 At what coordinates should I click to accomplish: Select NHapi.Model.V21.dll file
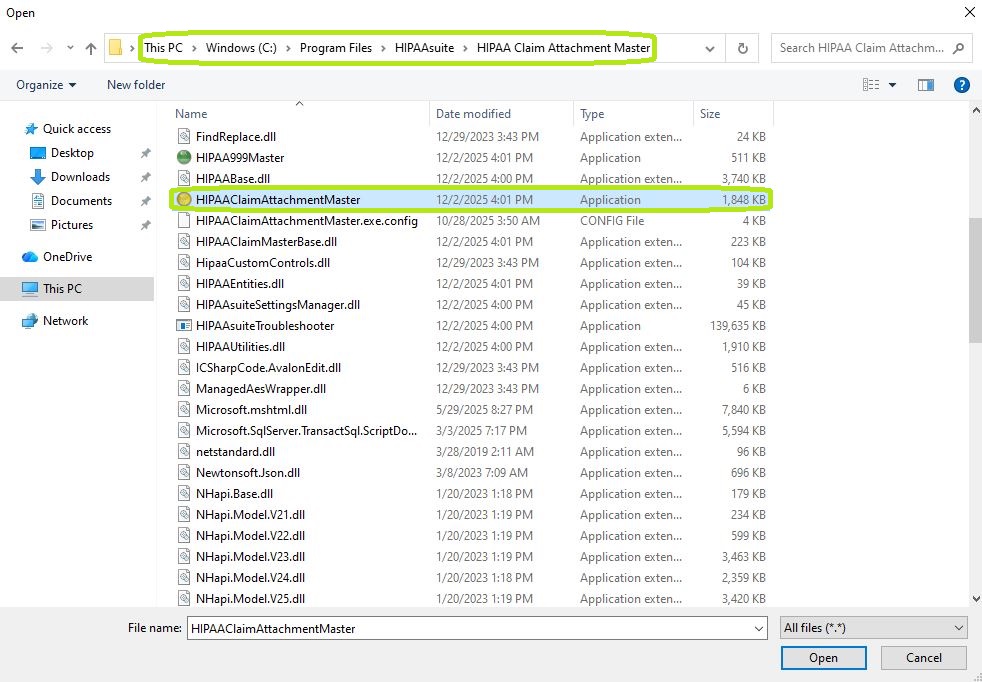pos(250,515)
